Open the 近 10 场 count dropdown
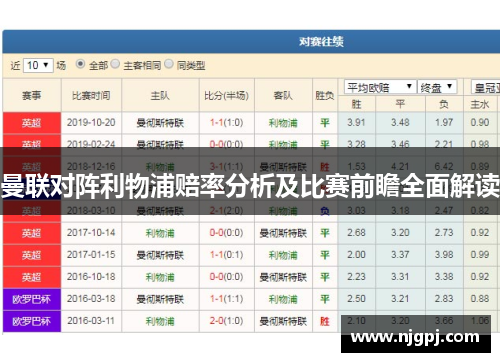500x362 pixels. 38,65
